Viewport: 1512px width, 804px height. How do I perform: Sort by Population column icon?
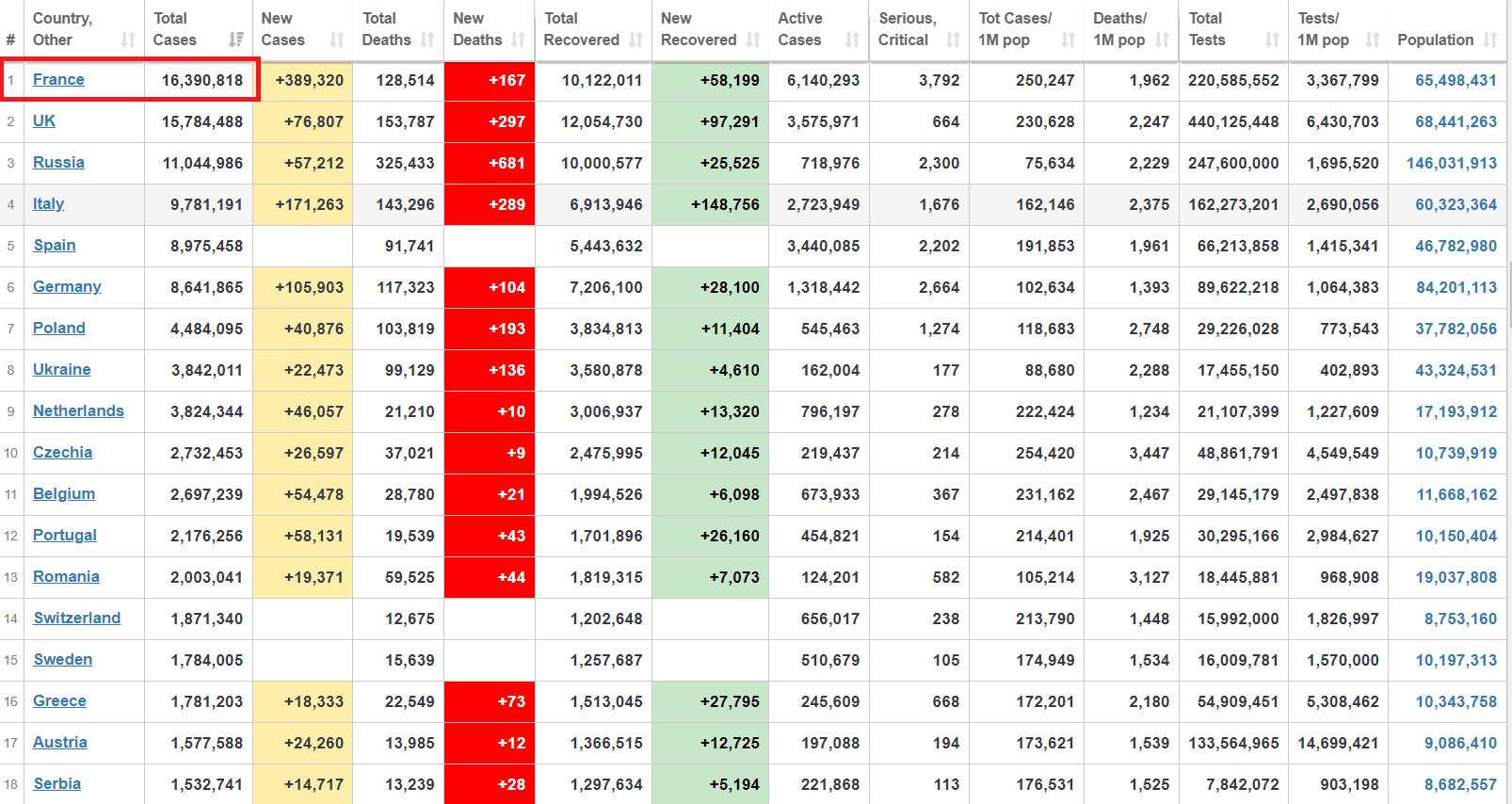(x=1489, y=40)
